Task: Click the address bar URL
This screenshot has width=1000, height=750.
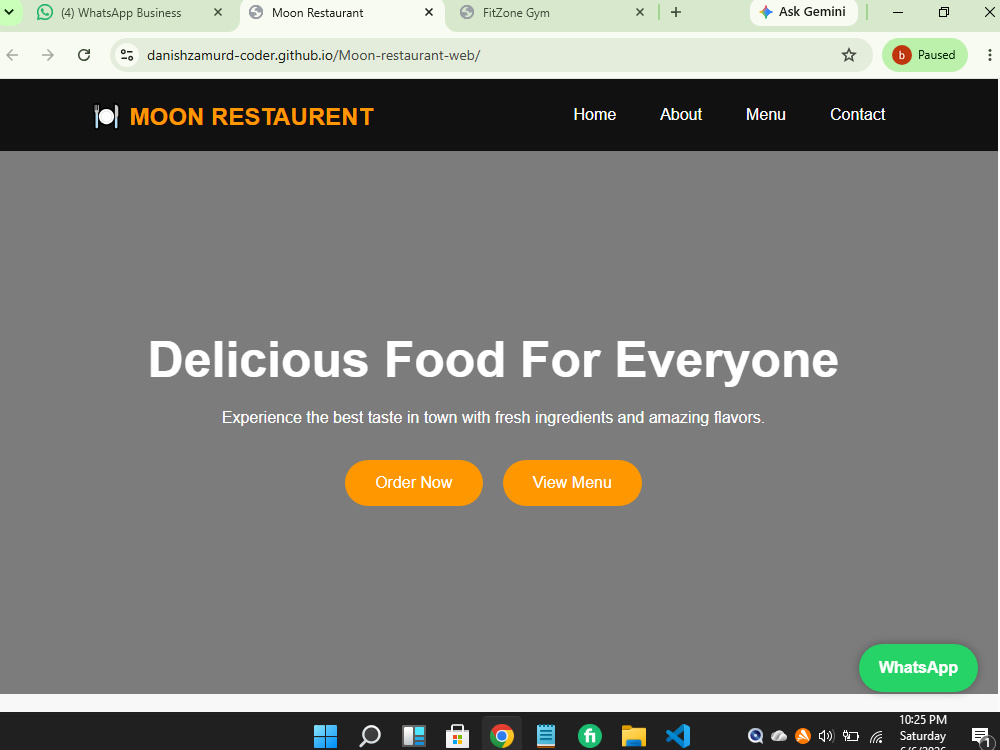Action: click(313, 55)
